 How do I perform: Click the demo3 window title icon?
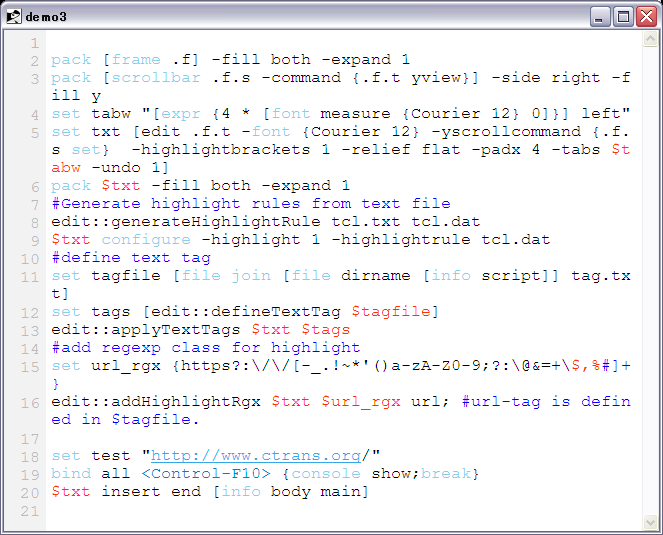coord(14,16)
